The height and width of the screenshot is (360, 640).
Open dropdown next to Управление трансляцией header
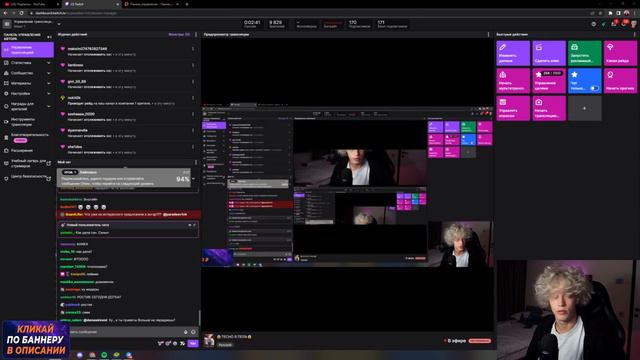click(59, 24)
